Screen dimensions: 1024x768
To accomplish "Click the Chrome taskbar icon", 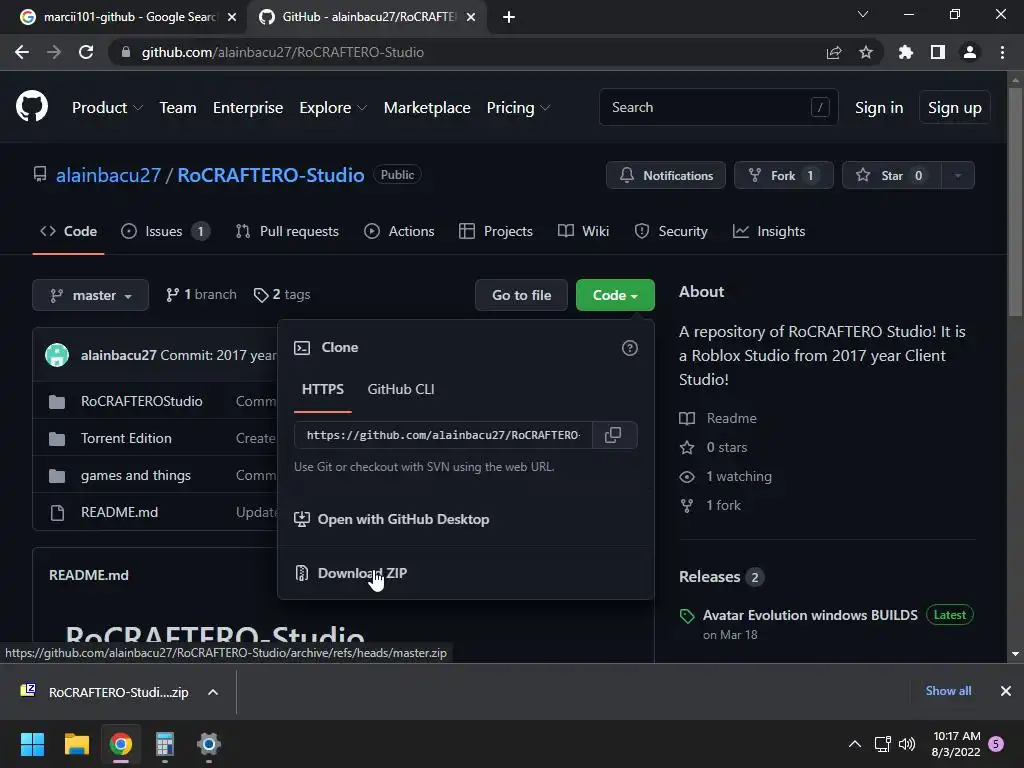I will [121, 744].
